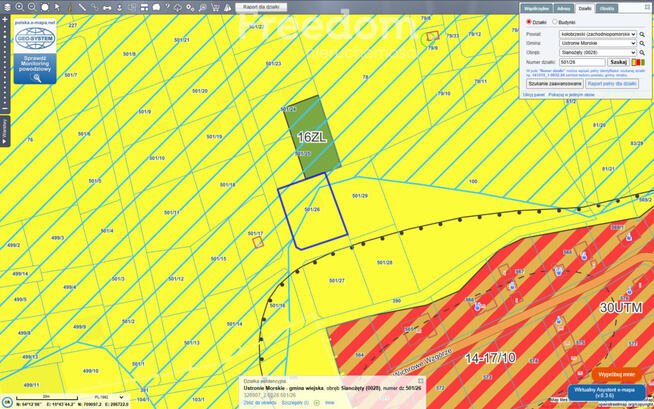Click the colored swatch beside Szukaj

(638, 62)
